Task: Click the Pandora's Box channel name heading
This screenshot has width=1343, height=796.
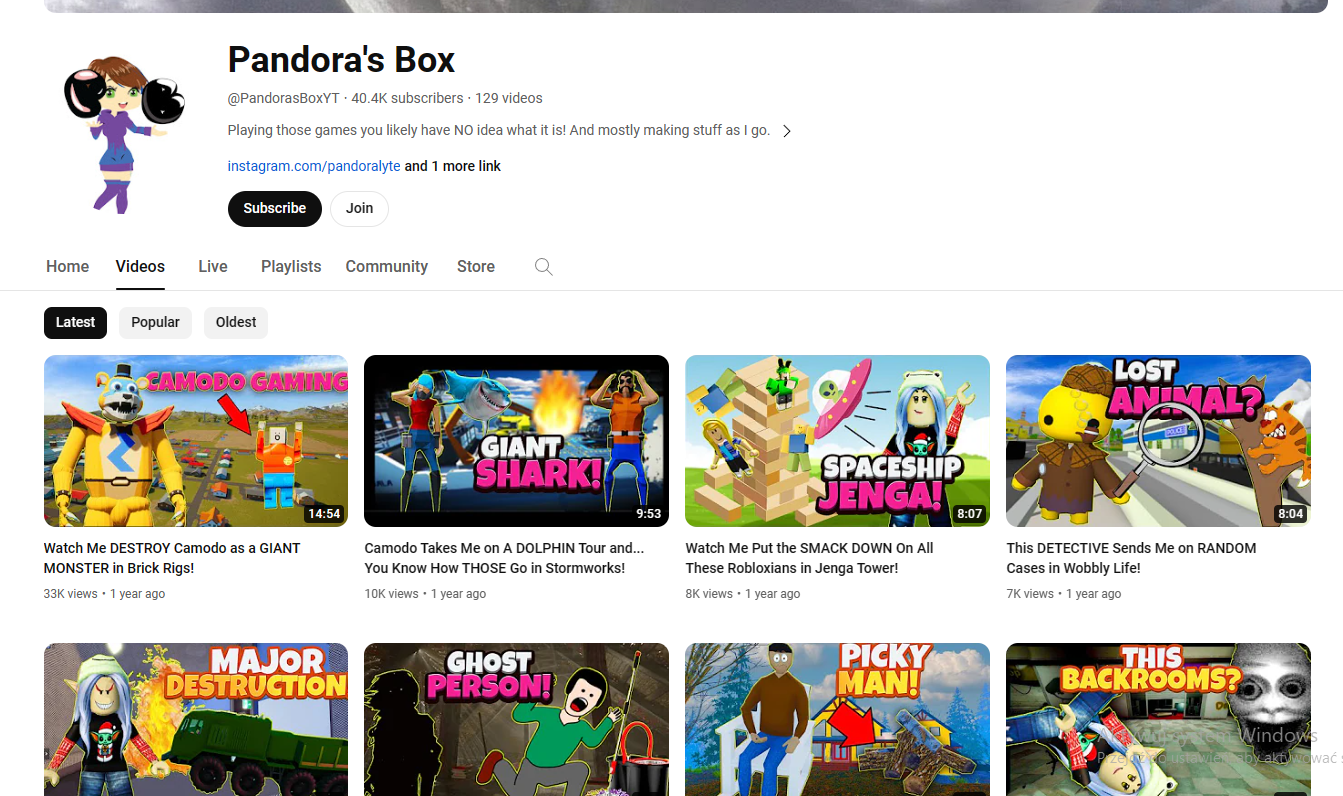Action: click(341, 60)
